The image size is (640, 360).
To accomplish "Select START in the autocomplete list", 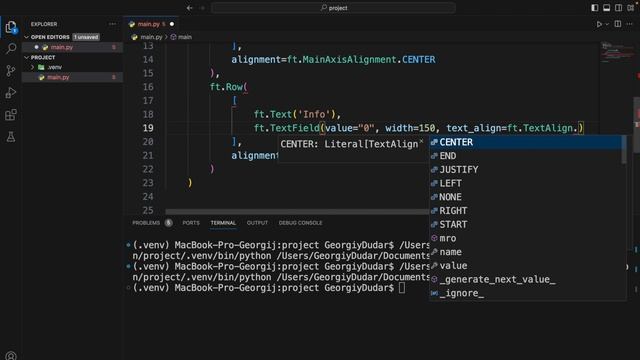I will [526, 224].
